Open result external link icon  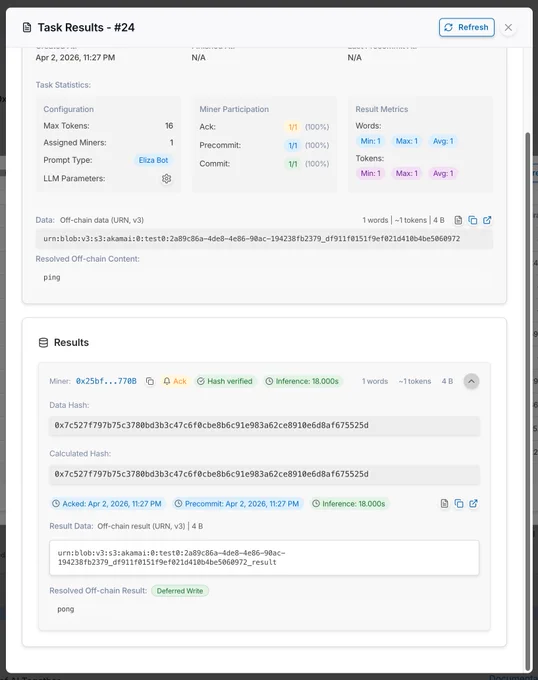pyautogui.click(x=473, y=503)
